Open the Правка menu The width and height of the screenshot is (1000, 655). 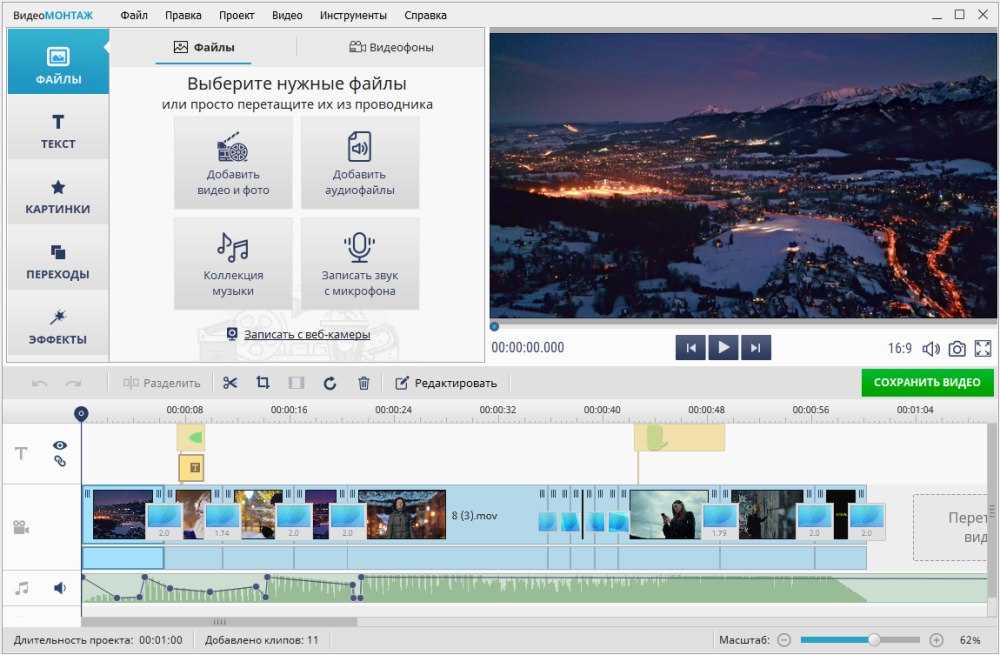coord(183,15)
